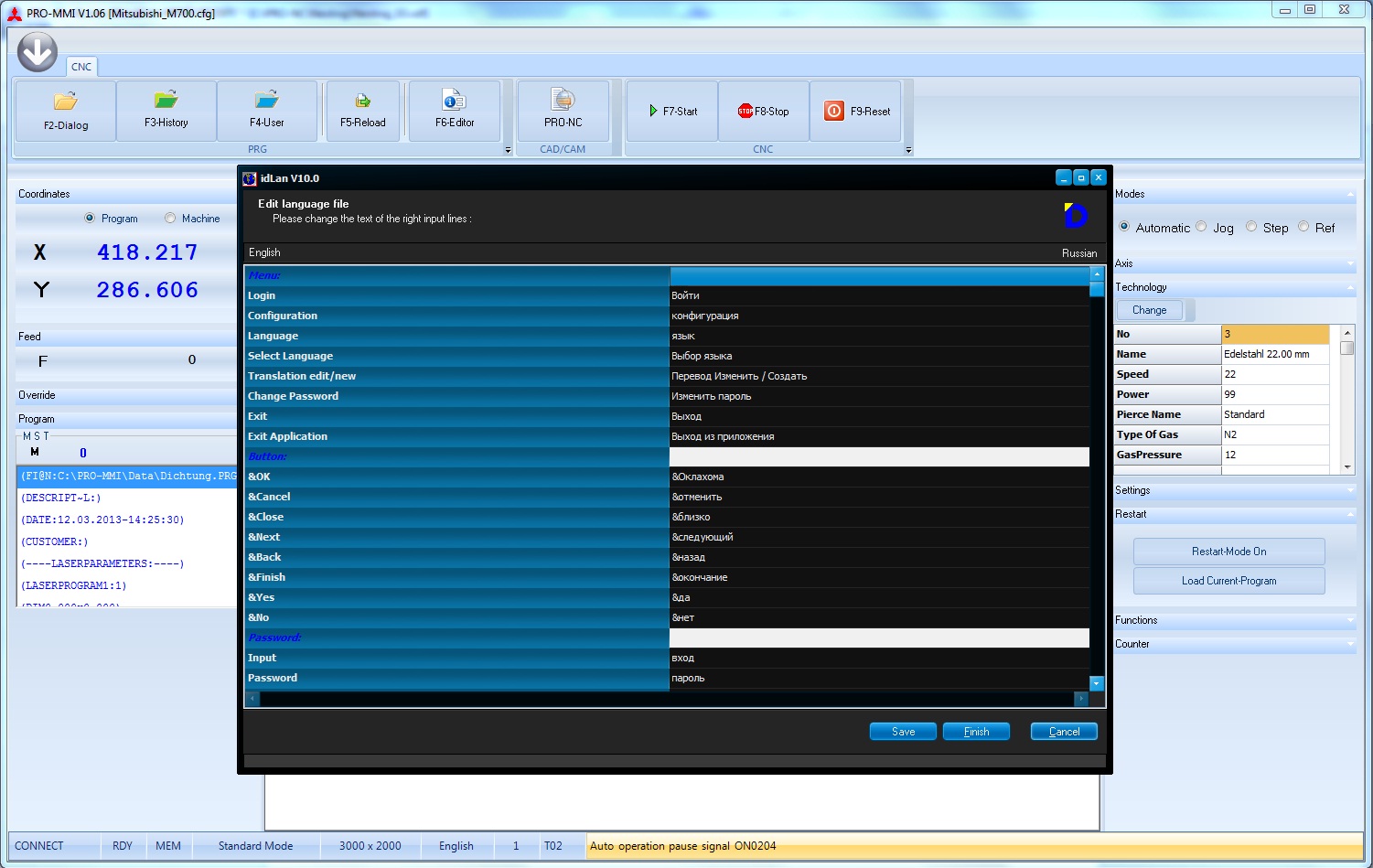Start the program with F7-Start
Screen dimensions: 1373x868
click(x=672, y=112)
